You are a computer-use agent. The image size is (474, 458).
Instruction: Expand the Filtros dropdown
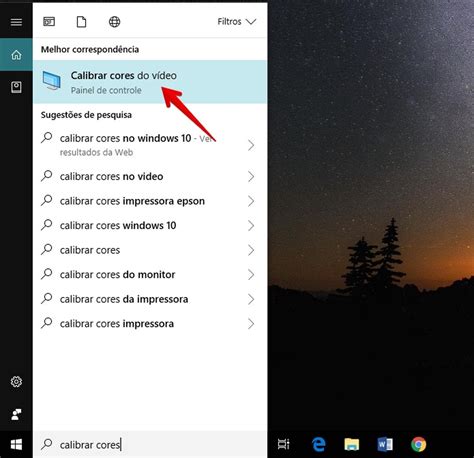coord(237,22)
